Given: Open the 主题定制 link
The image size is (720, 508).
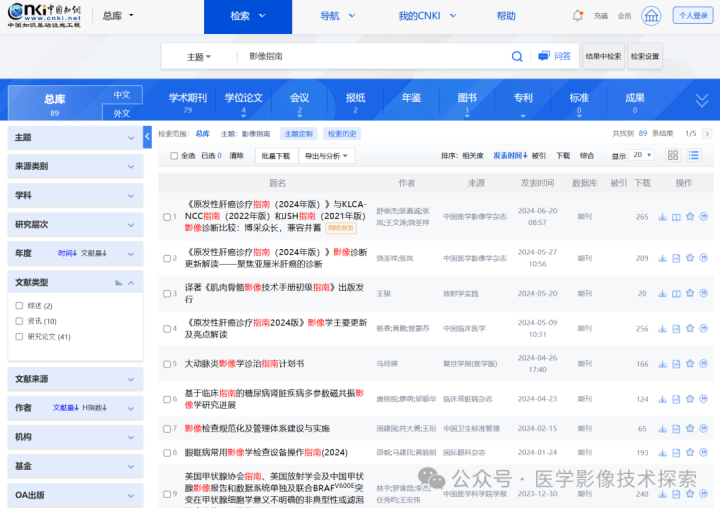Looking at the screenshot, I should (298, 134).
